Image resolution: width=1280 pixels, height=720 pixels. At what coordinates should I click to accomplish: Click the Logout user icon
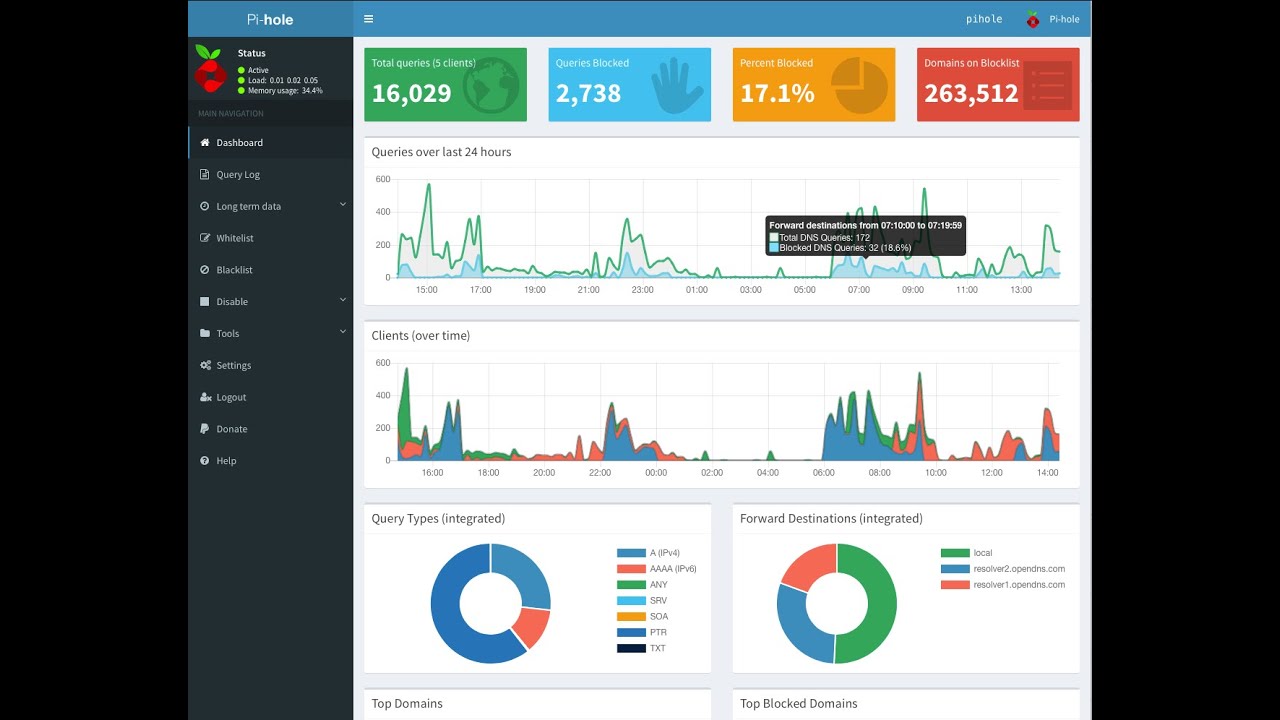point(205,397)
